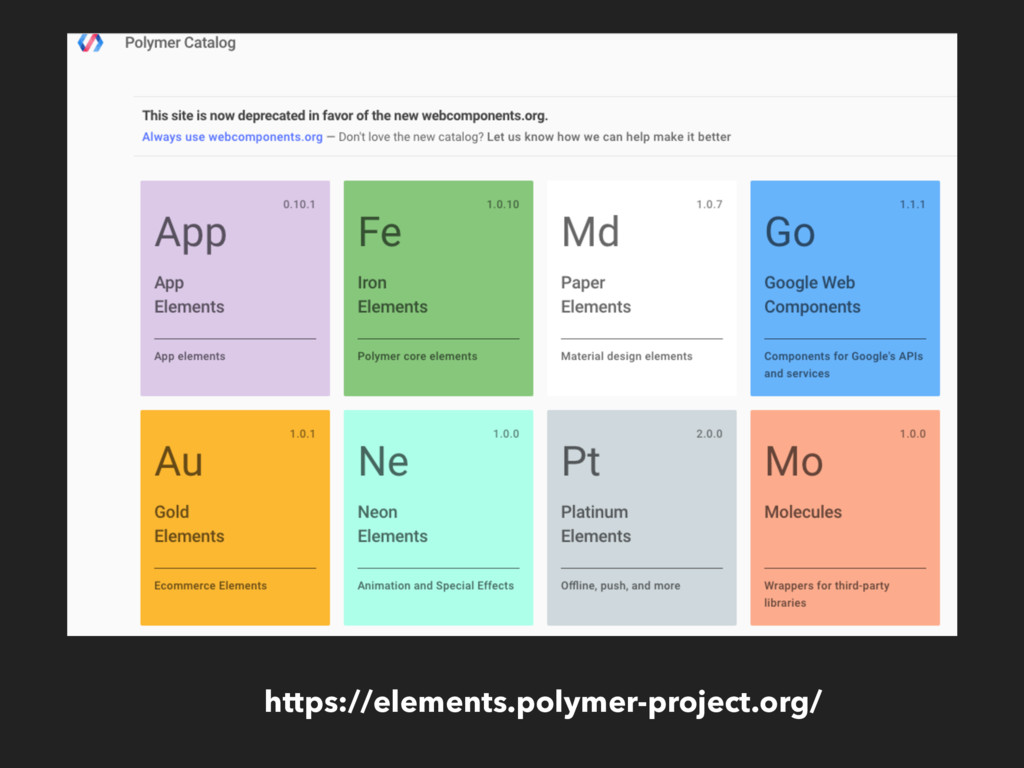Click the 'Material design elements' description
The width and height of the screenshot is (1024, 768).
pos(626,357)
